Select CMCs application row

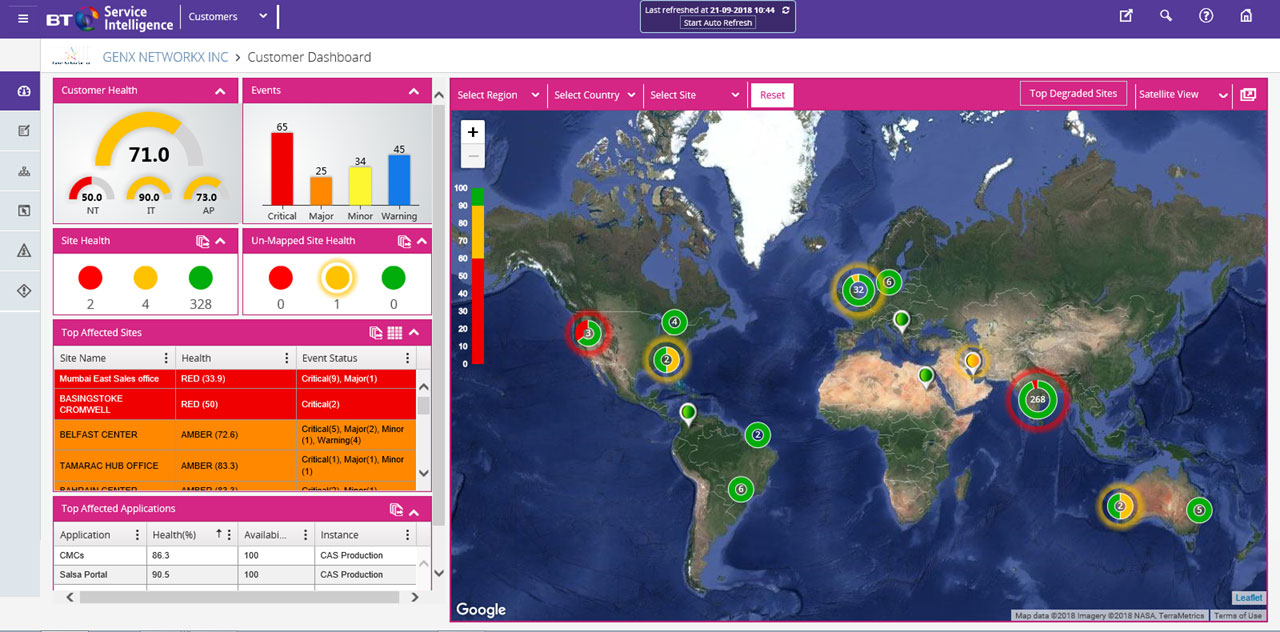(235, 556)
